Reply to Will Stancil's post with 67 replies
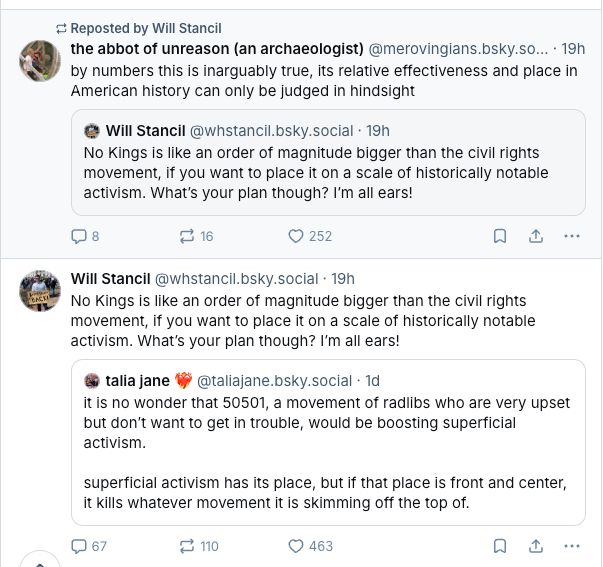 (79, 546)
